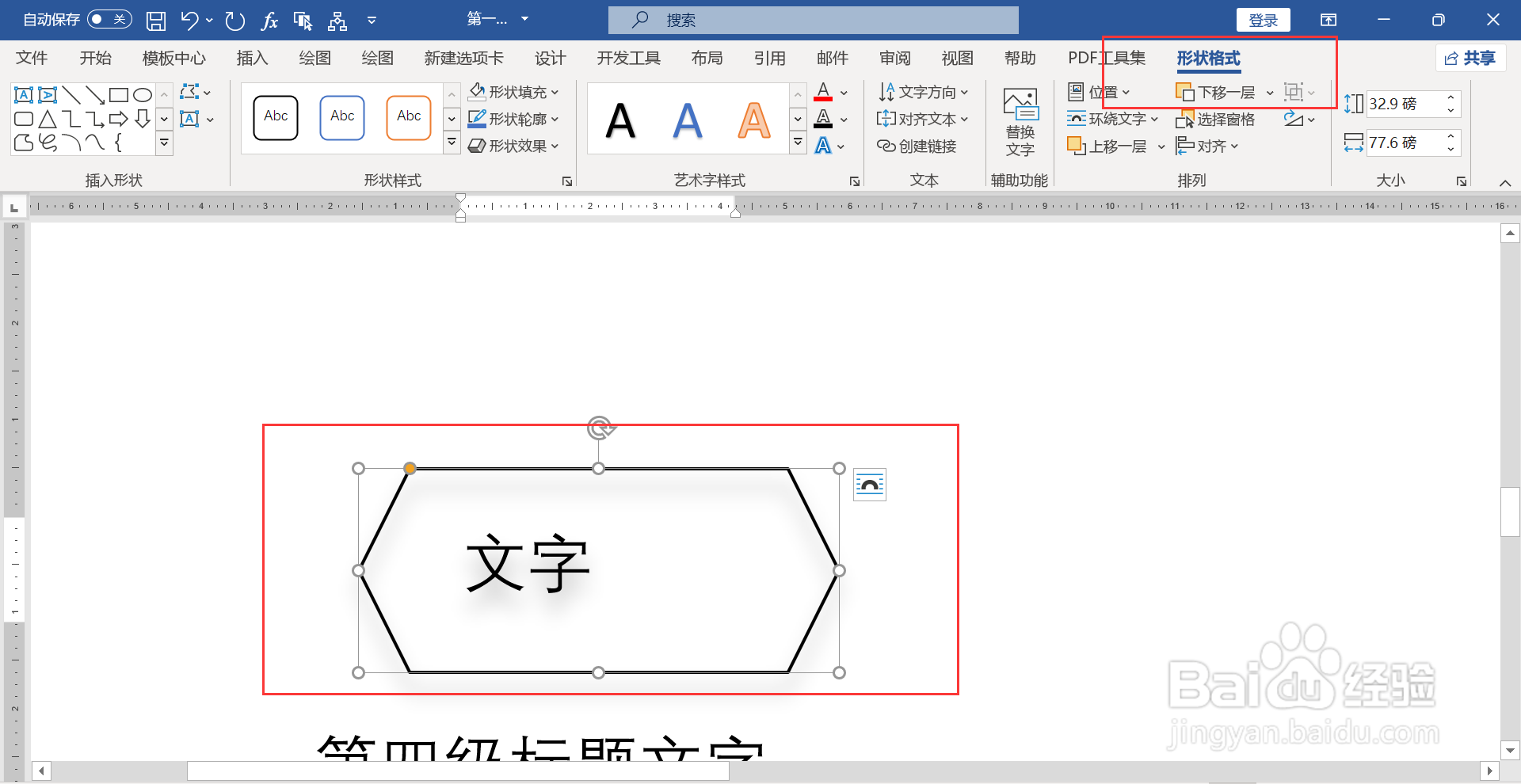Open 形状填充 shape fill dropdown

[x=513, y=92]
